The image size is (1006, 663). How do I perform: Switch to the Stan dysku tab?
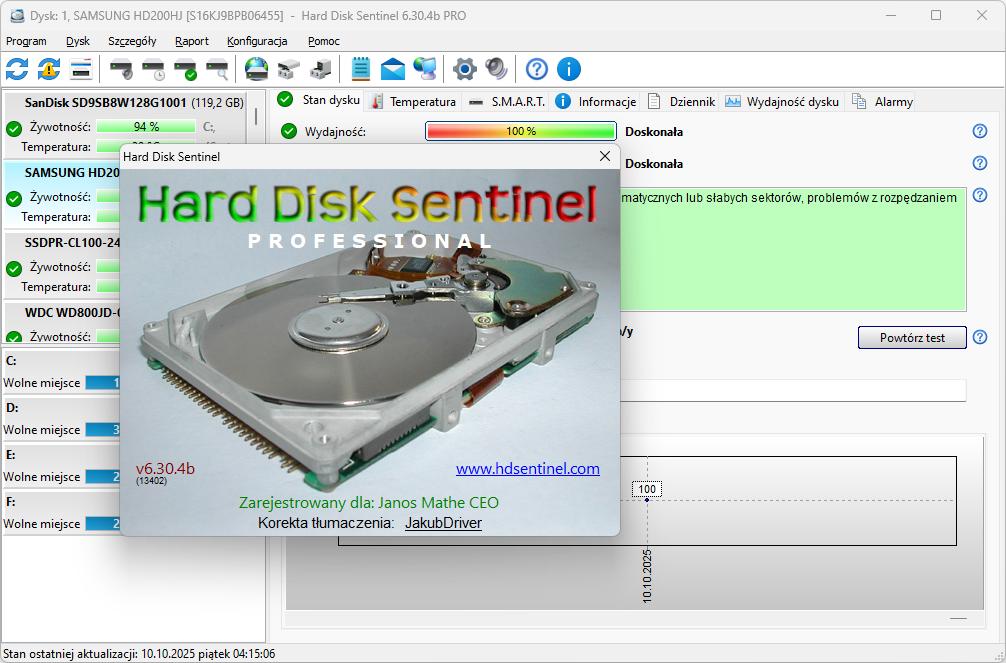[x=318, y=100]
